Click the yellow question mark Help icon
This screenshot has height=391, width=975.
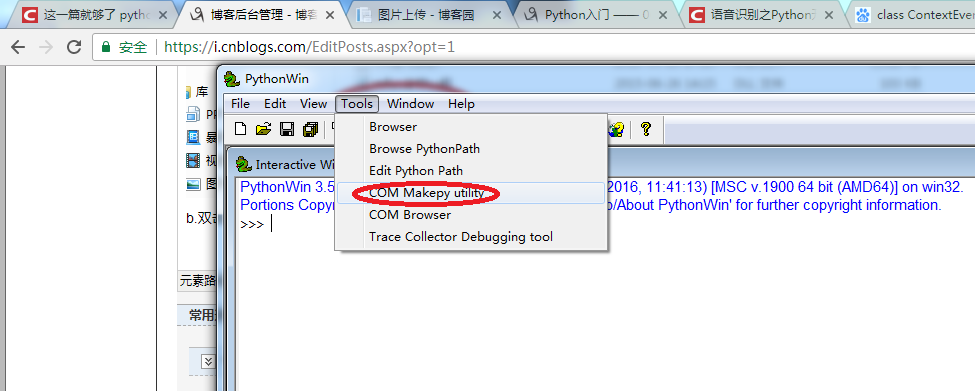pos(645,129)
